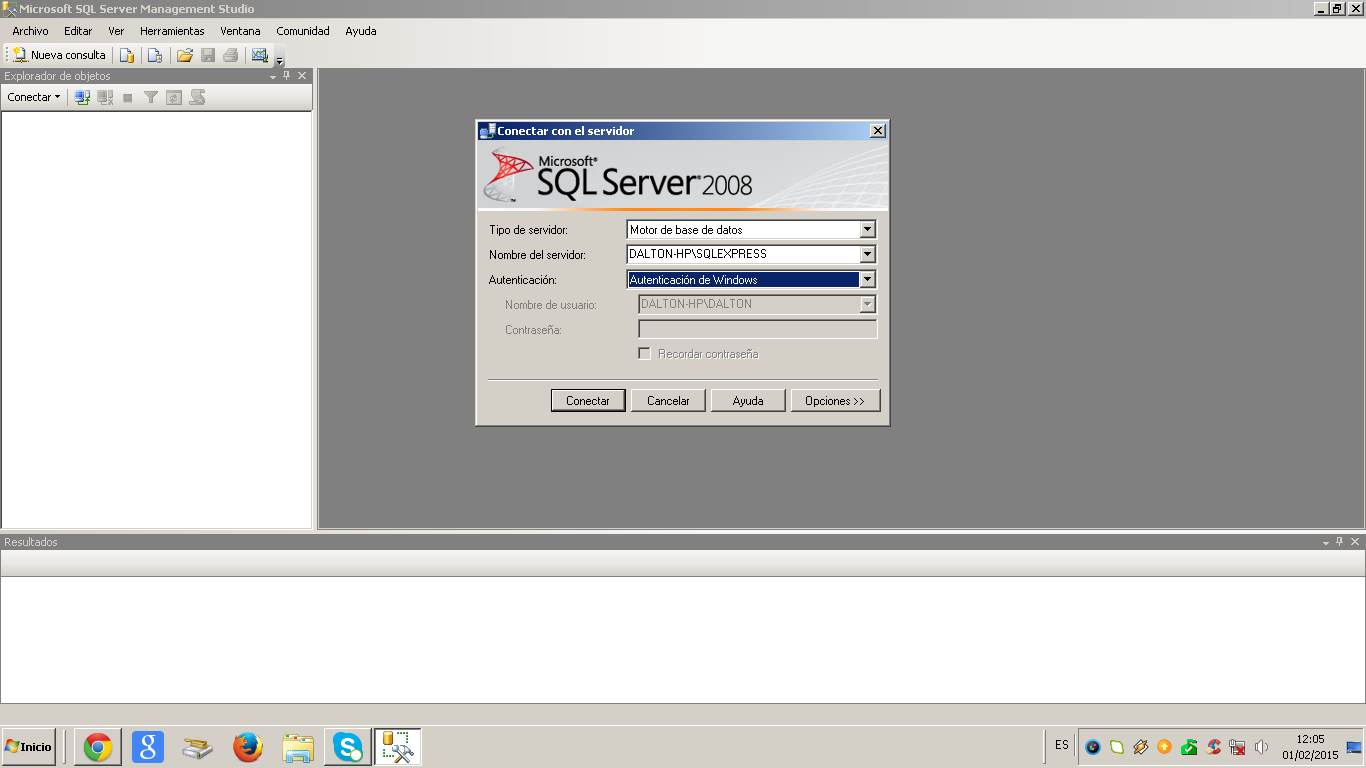
Task: Open the Archivo menu
Action: click(30, 31)
